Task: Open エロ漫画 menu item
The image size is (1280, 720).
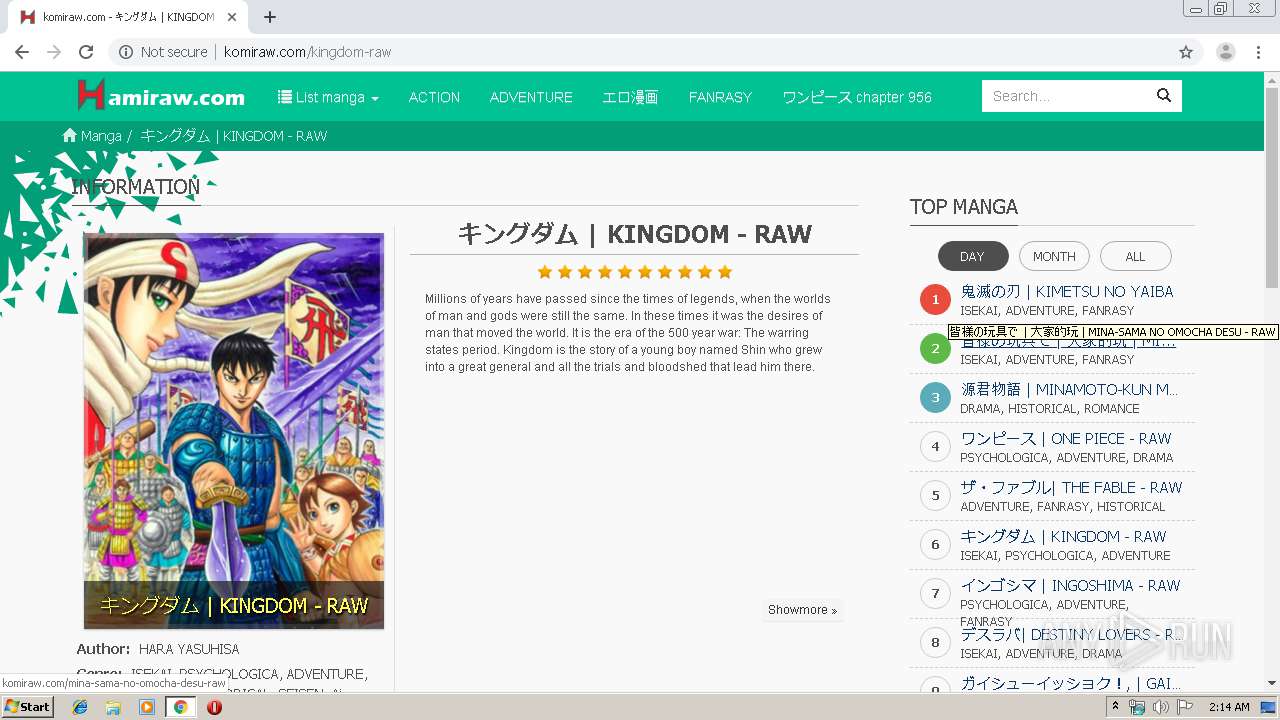Action: (630, 97)
